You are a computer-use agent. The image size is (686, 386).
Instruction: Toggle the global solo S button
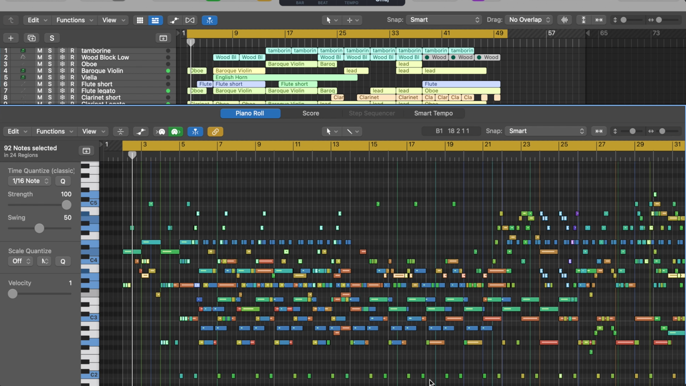coord(52,38)
